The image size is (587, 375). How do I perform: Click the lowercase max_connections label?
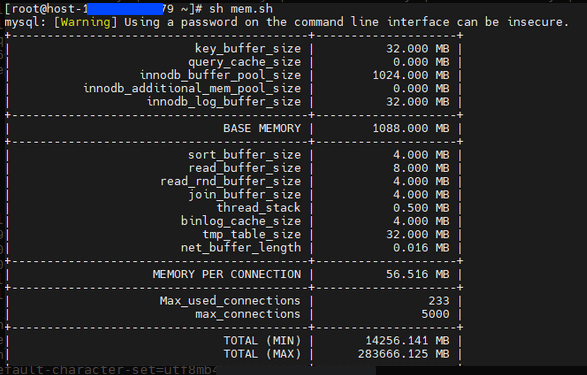tap(248, 314)
